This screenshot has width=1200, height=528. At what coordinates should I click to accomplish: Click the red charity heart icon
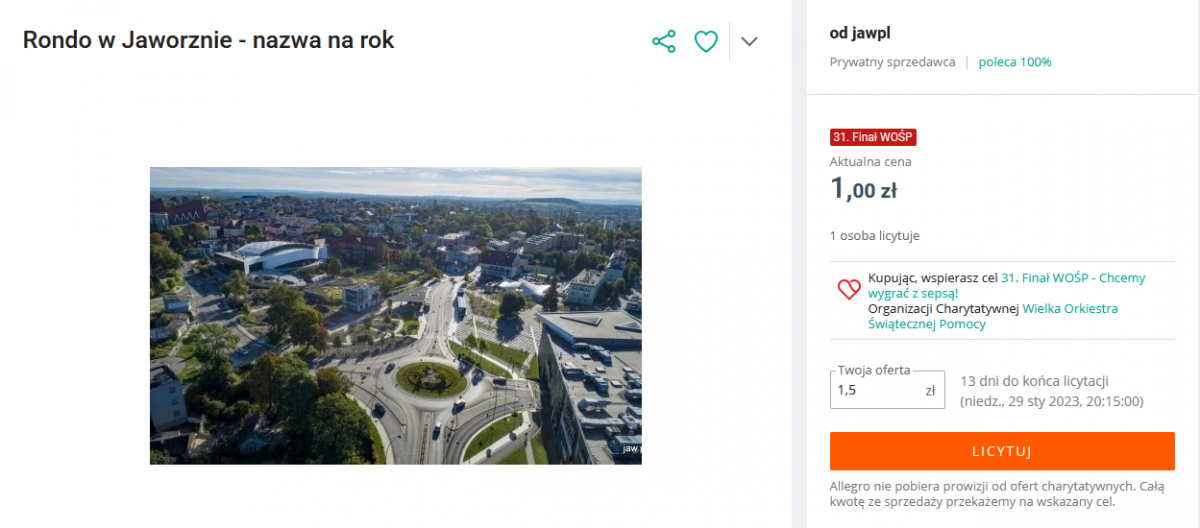[x=849, y=290]
